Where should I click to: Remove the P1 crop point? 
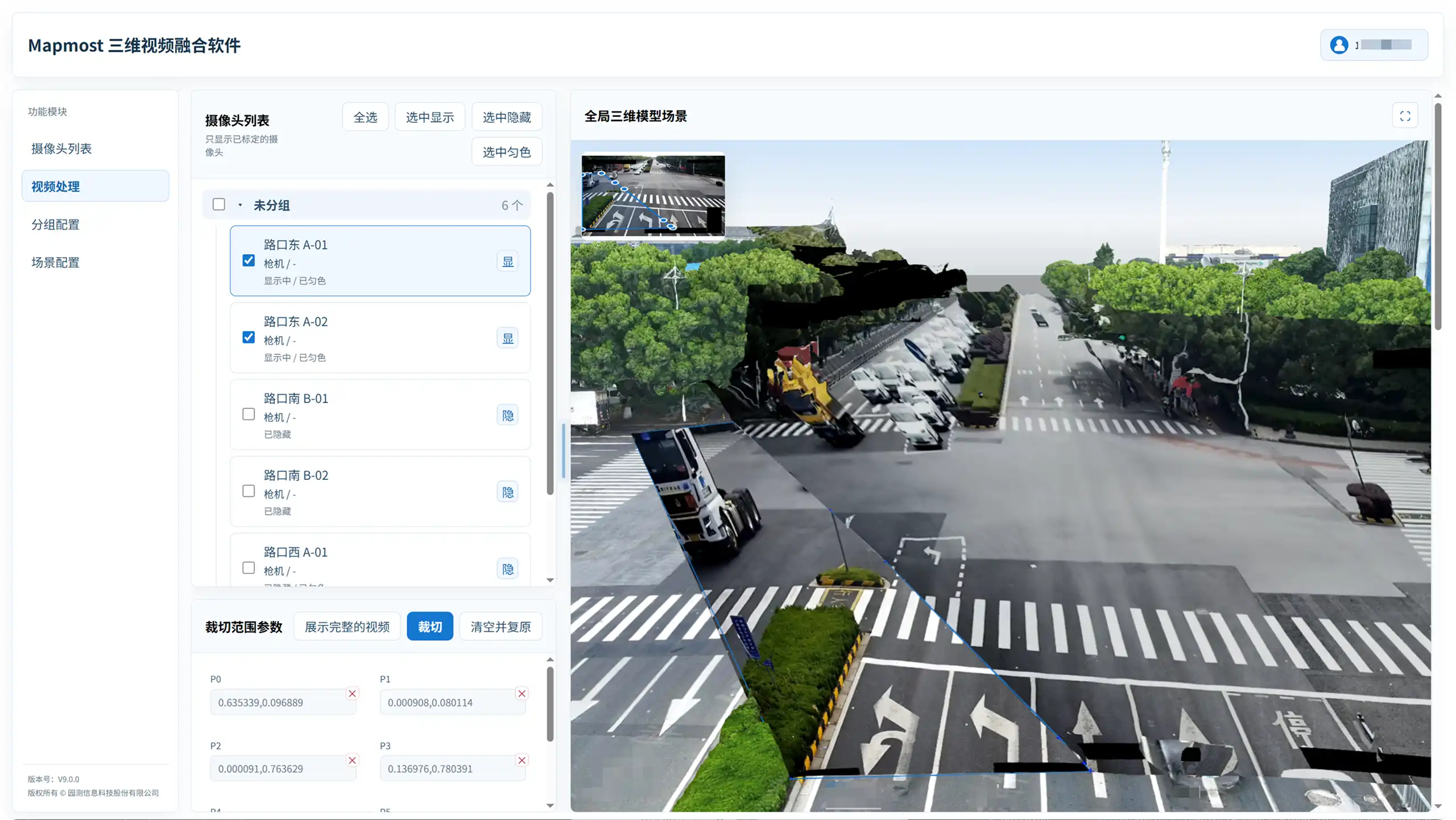[522, 693]
